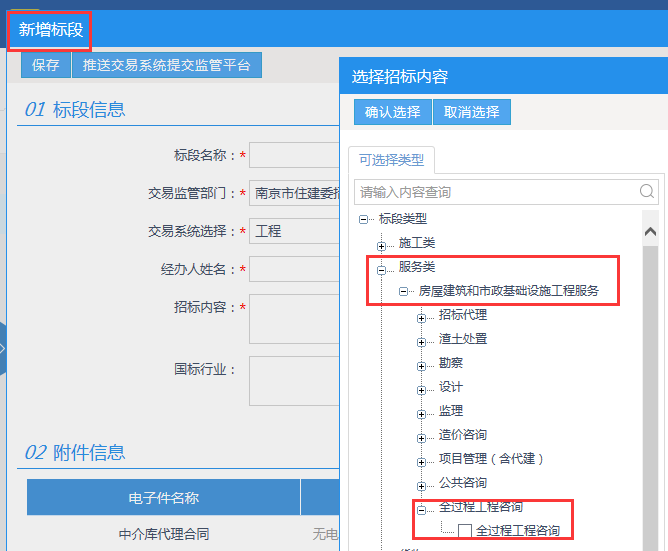The image size is (668, 551).
Task: Expand the 招标代理 node
Action: coord(421,316)
